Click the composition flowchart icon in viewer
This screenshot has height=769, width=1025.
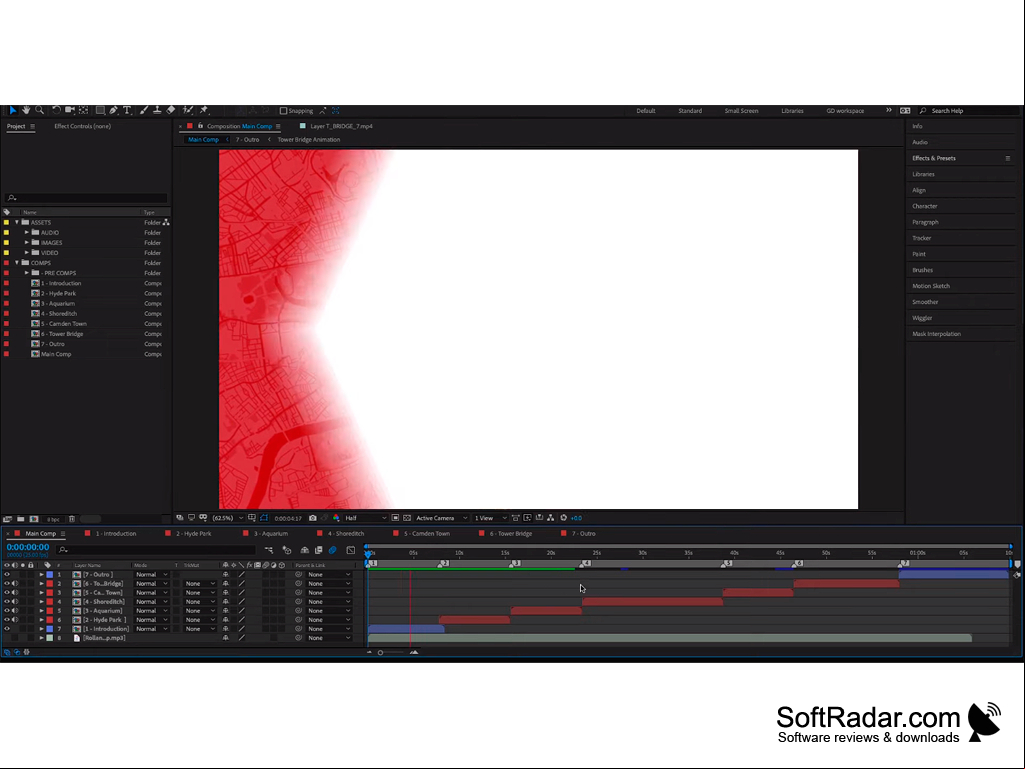550,518
